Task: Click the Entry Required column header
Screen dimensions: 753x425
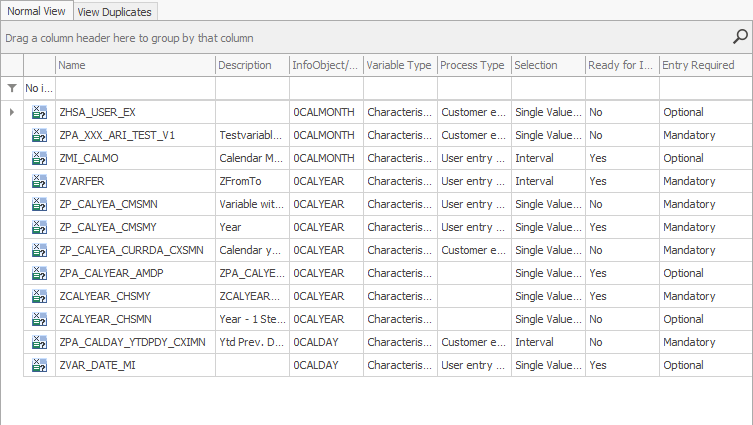Action: click(x=697, y=65)
